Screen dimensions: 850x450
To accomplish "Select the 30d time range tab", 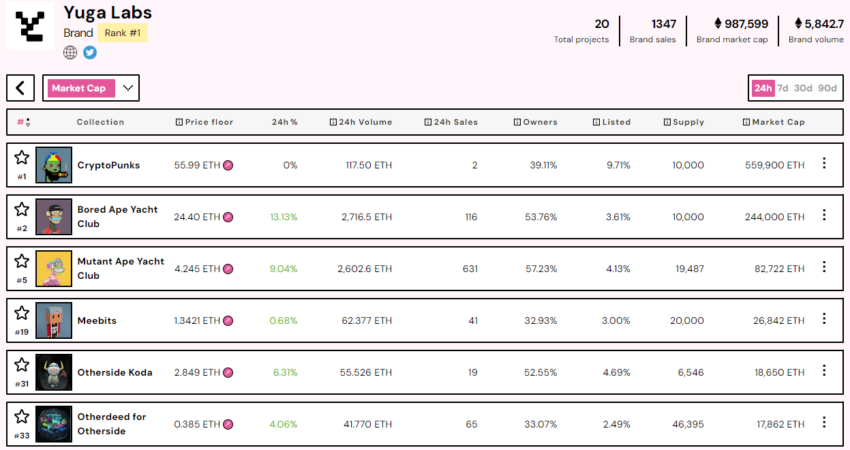I will (x=803, y=88).
